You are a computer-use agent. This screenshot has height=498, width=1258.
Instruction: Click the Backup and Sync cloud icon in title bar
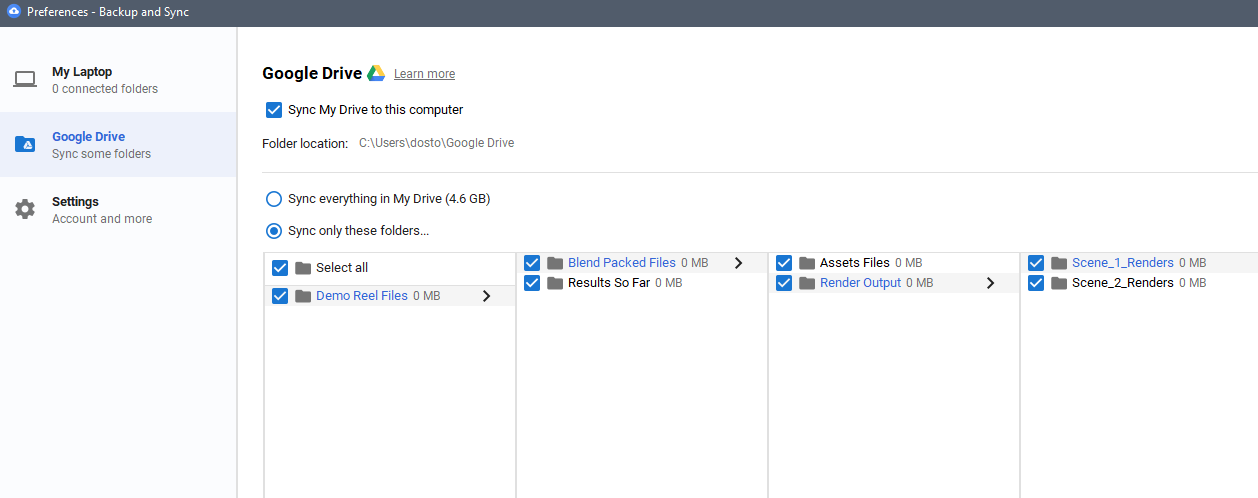(14, 12)
